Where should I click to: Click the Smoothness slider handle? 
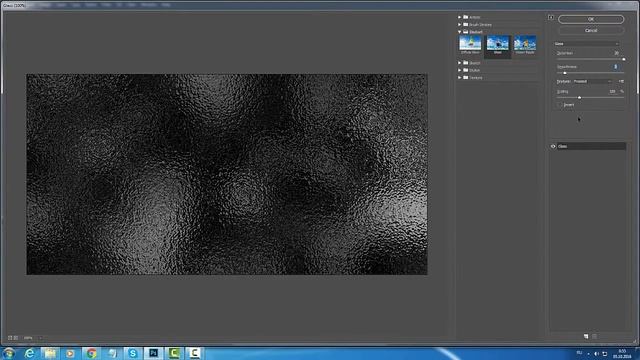click(565, 73)
